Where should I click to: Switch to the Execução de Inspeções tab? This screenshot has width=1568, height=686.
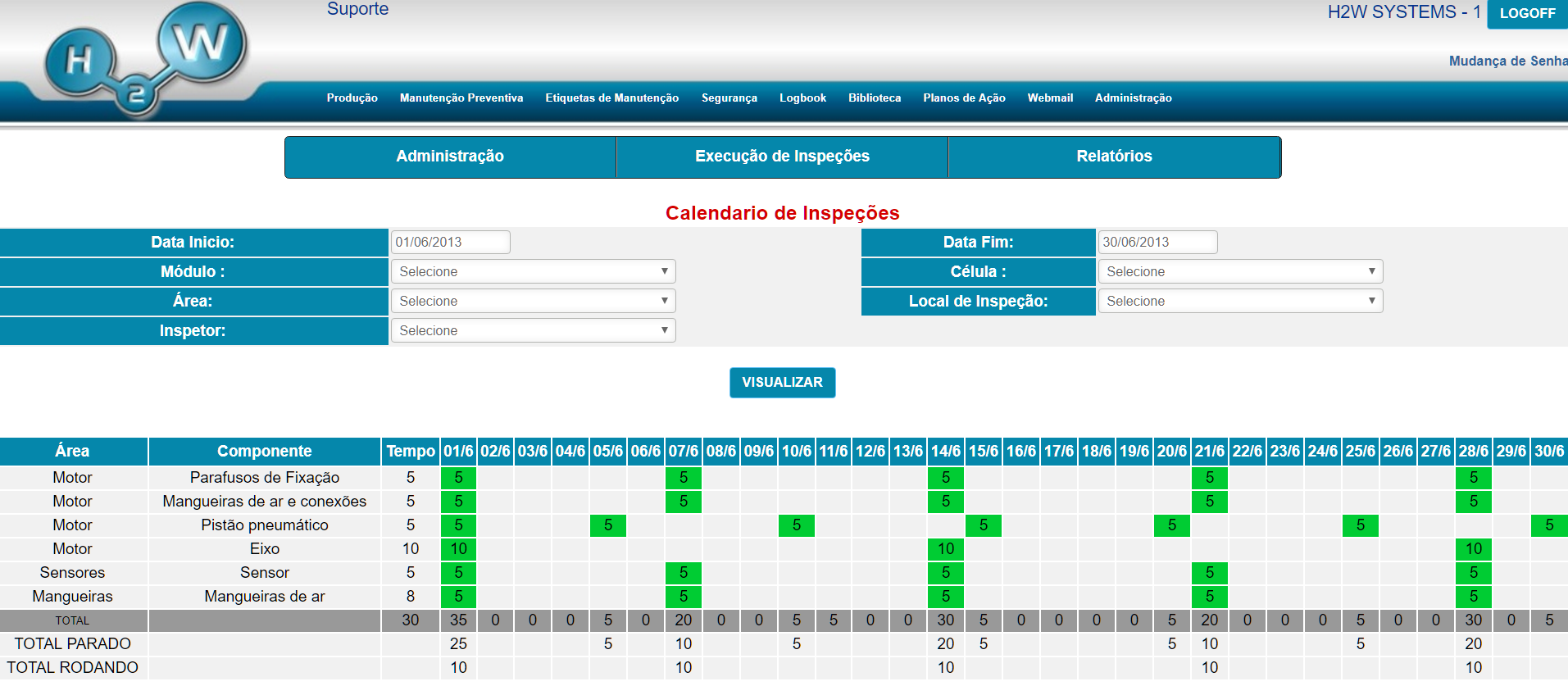782,157
